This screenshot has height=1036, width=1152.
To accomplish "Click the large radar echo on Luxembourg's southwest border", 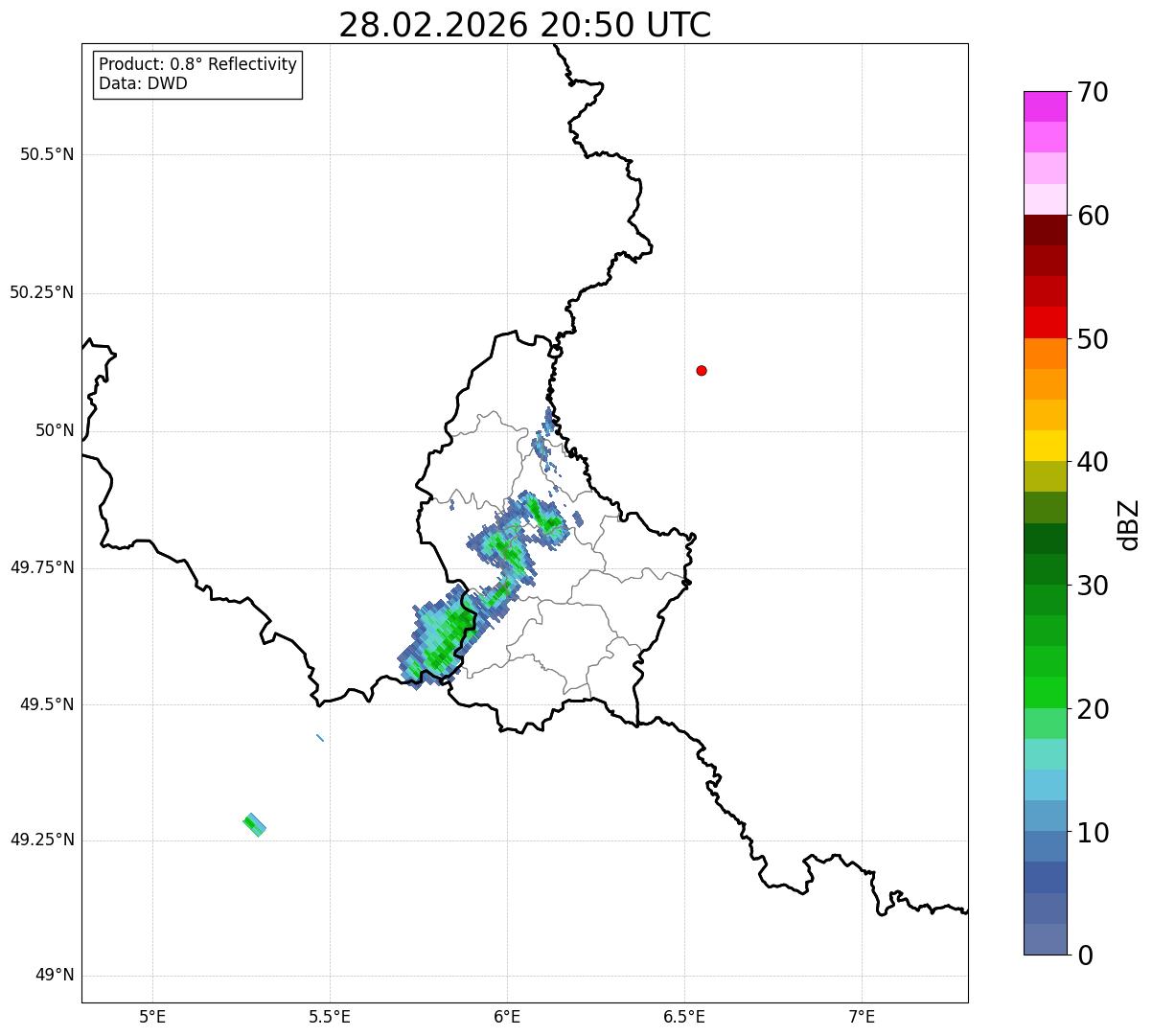I will pos(443,636).
